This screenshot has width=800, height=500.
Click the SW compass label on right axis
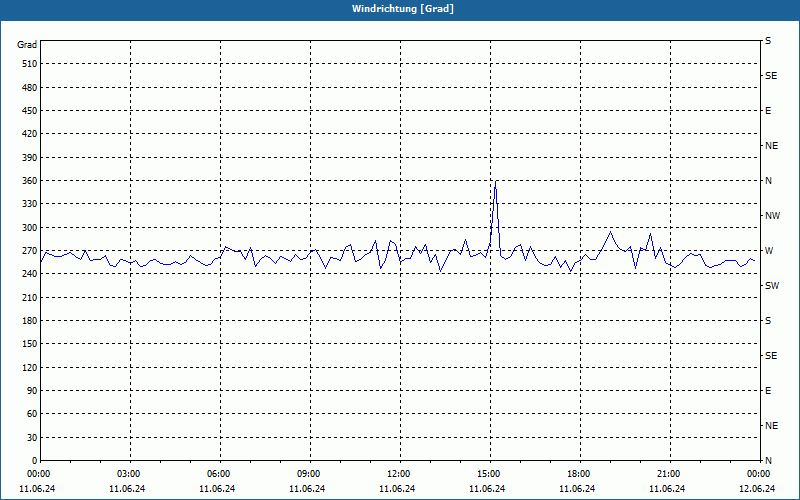pos(772,286)
